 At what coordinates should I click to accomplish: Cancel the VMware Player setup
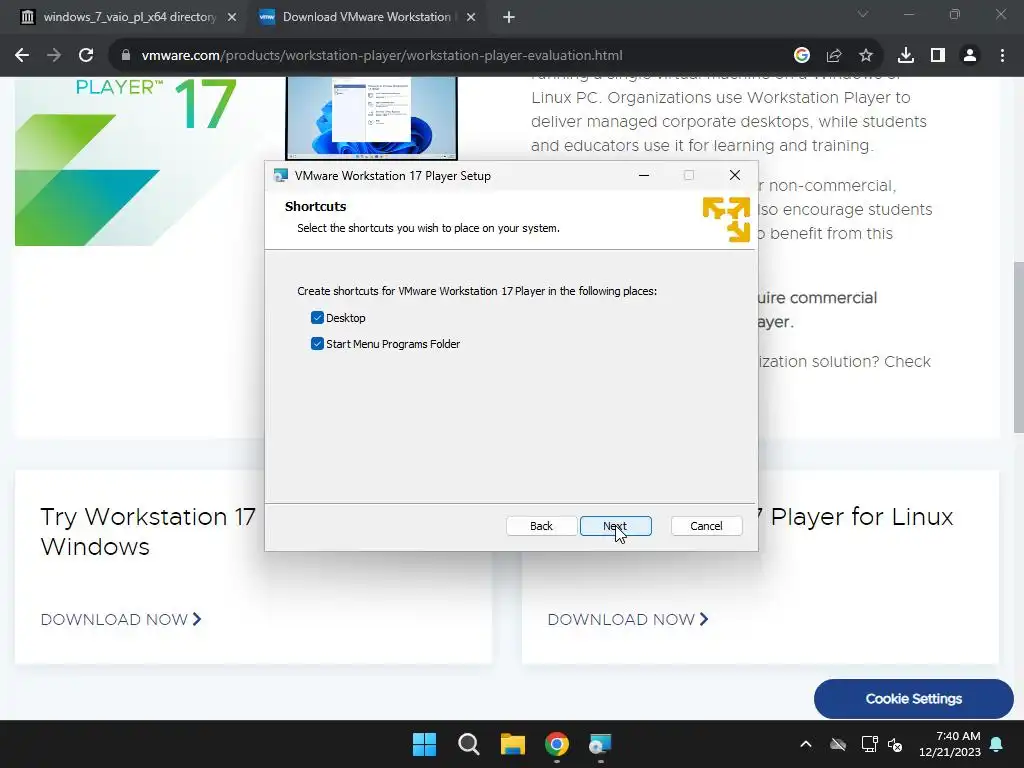(x=707, y=526)
